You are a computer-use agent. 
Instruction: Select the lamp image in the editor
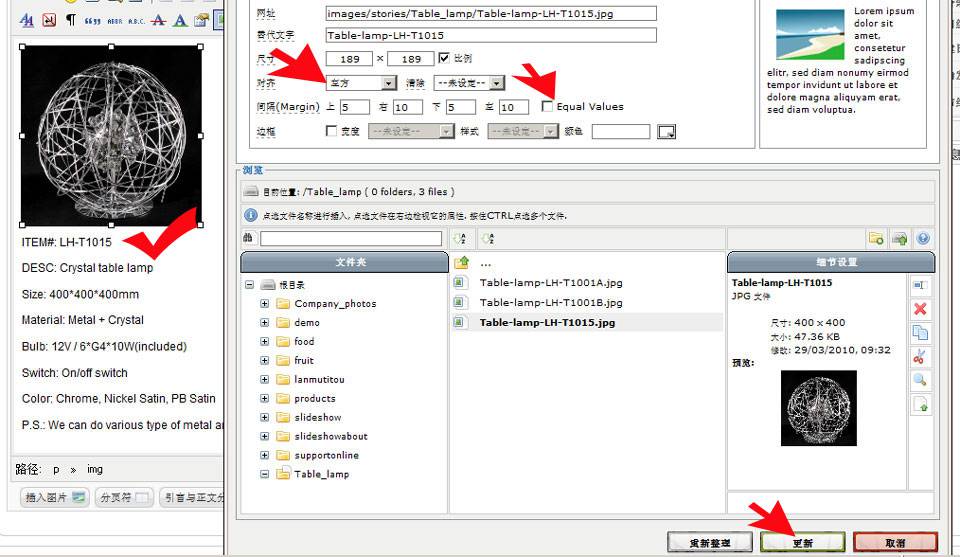111,135
